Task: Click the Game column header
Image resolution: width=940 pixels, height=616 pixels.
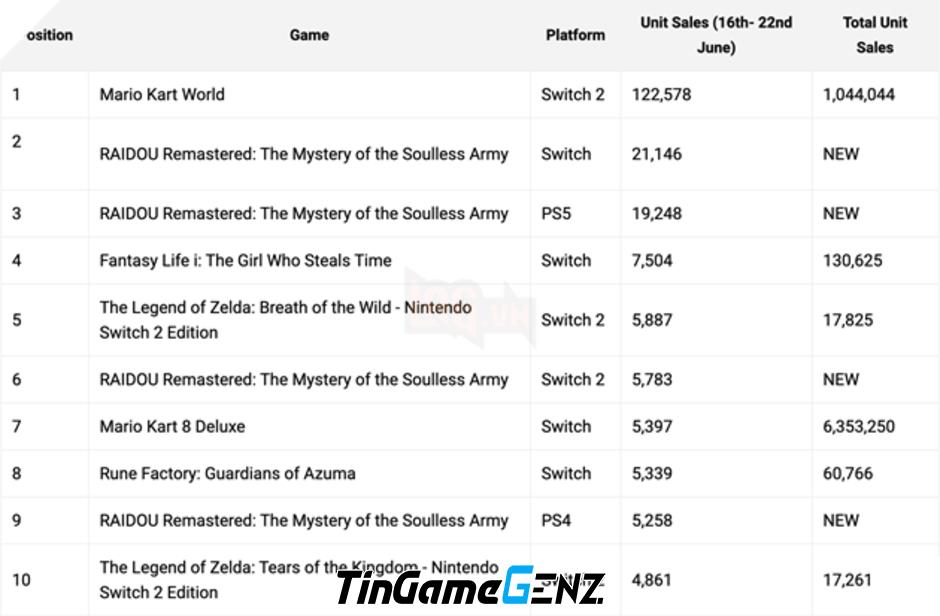Action: [x=309, y=35]
